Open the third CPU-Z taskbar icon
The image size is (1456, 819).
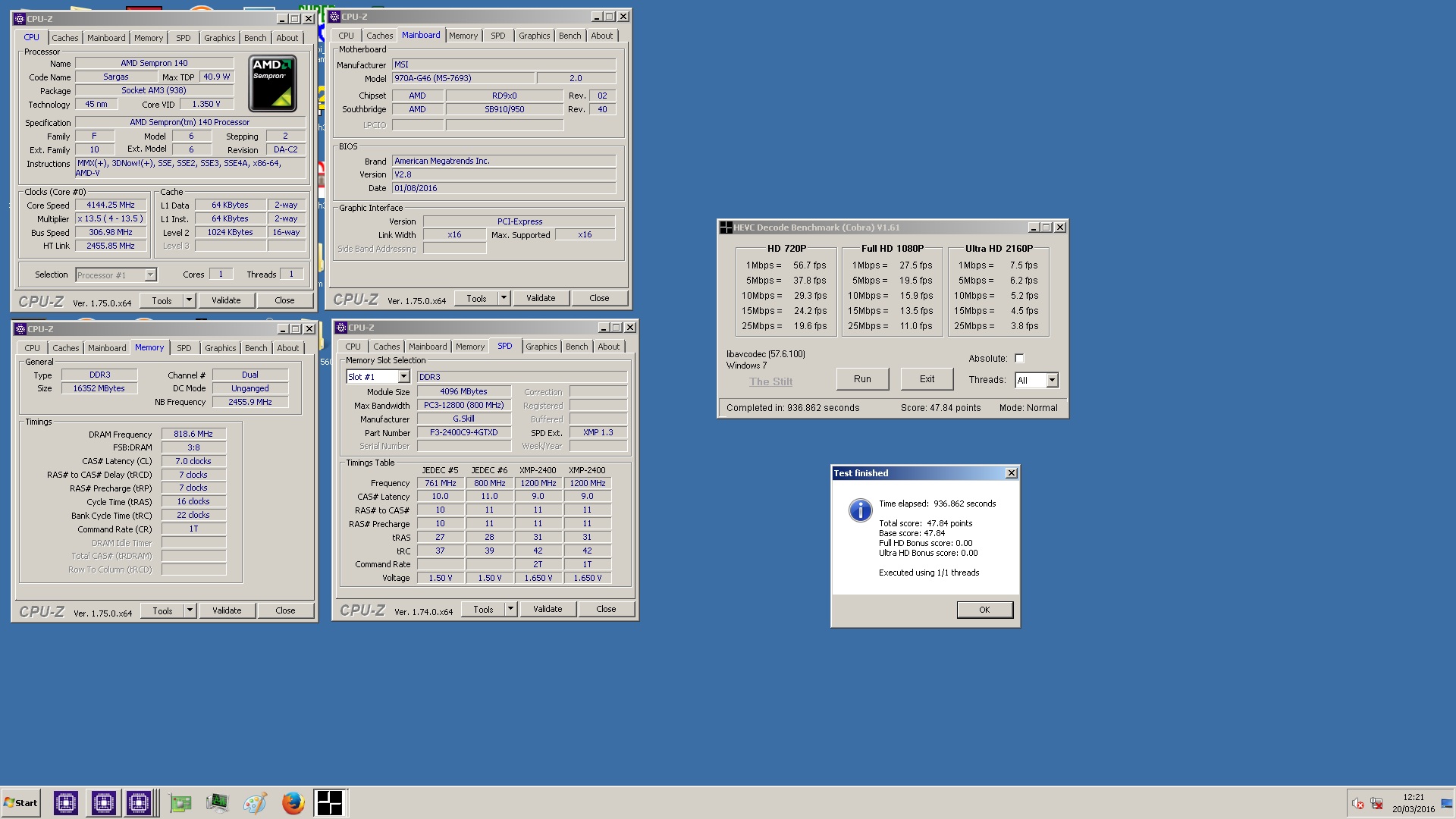click(139, 802)
